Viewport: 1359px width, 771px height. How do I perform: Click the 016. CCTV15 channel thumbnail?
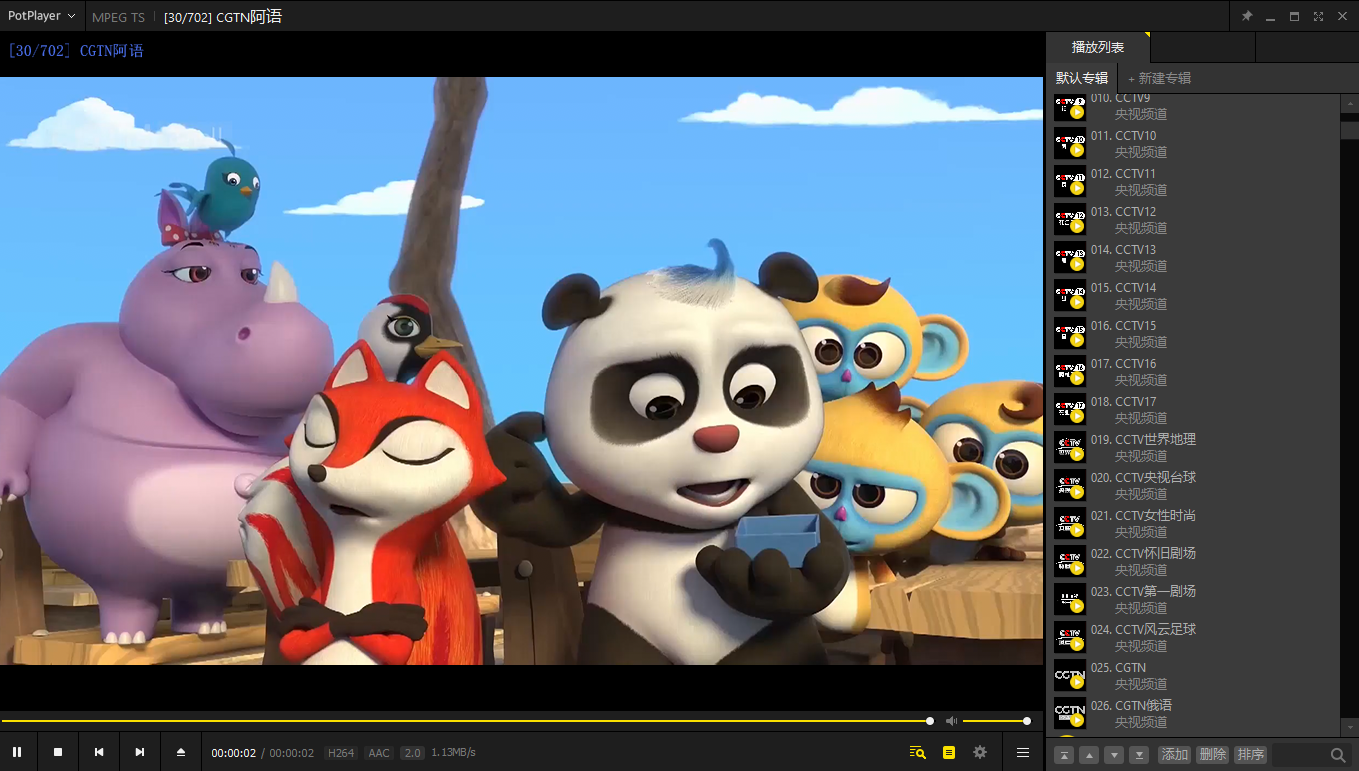1070,334
